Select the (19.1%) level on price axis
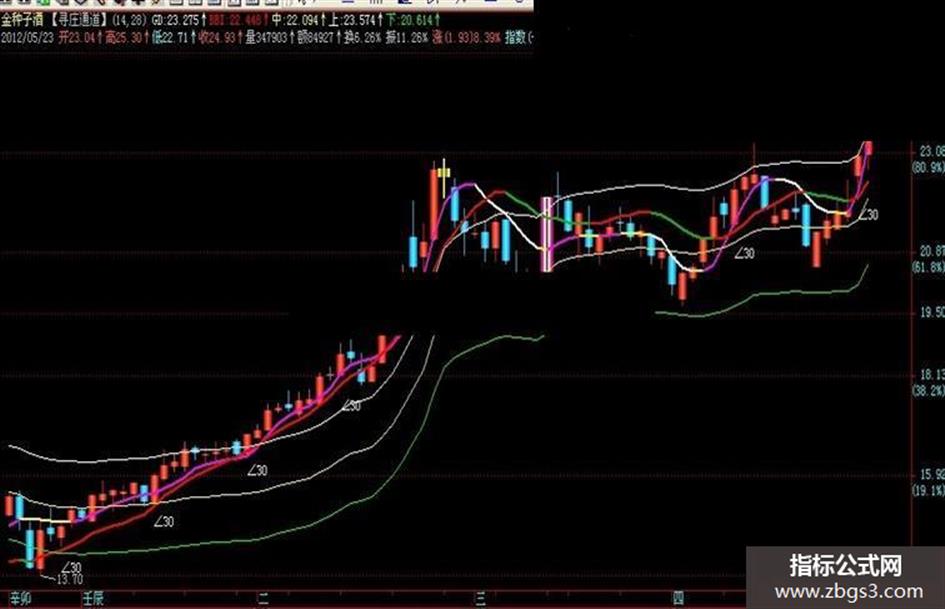Screen dimensions: 945x609 [929, 491]
